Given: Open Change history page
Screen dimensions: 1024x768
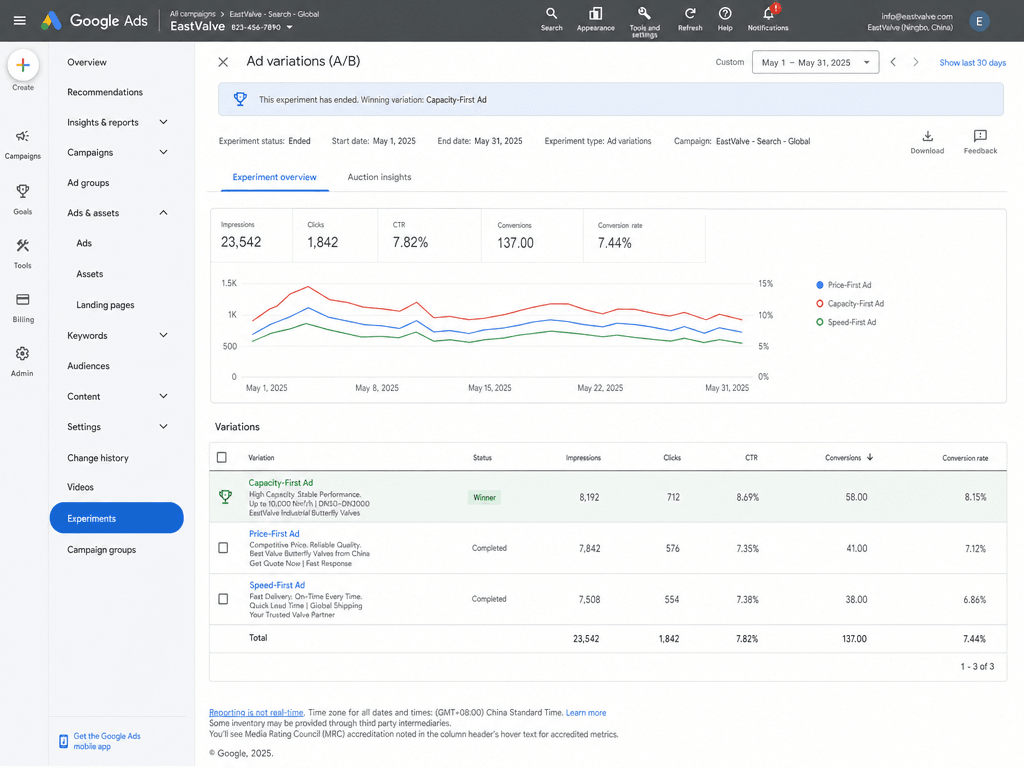Looking at the screenshot, I should (x=98, y=458).
